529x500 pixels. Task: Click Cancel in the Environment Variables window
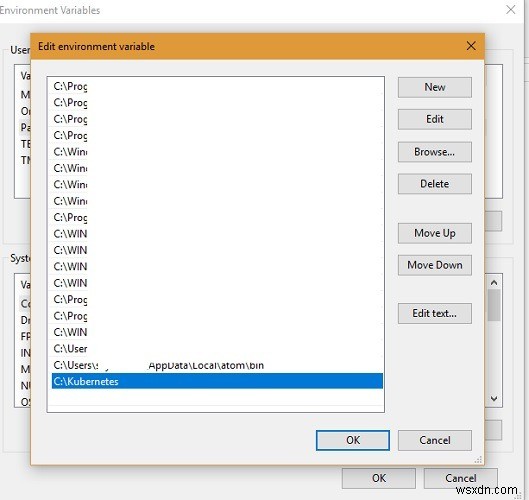click(461, 478)
